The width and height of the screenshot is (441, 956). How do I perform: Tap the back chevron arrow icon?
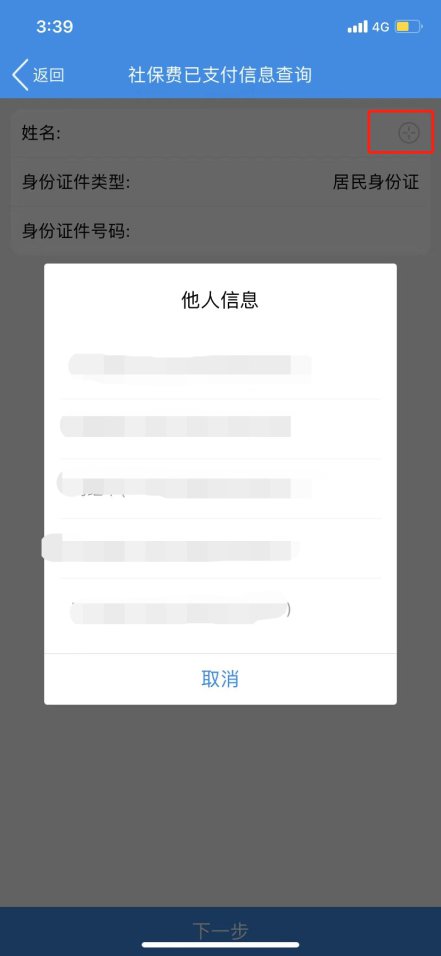tap(20, 75)
